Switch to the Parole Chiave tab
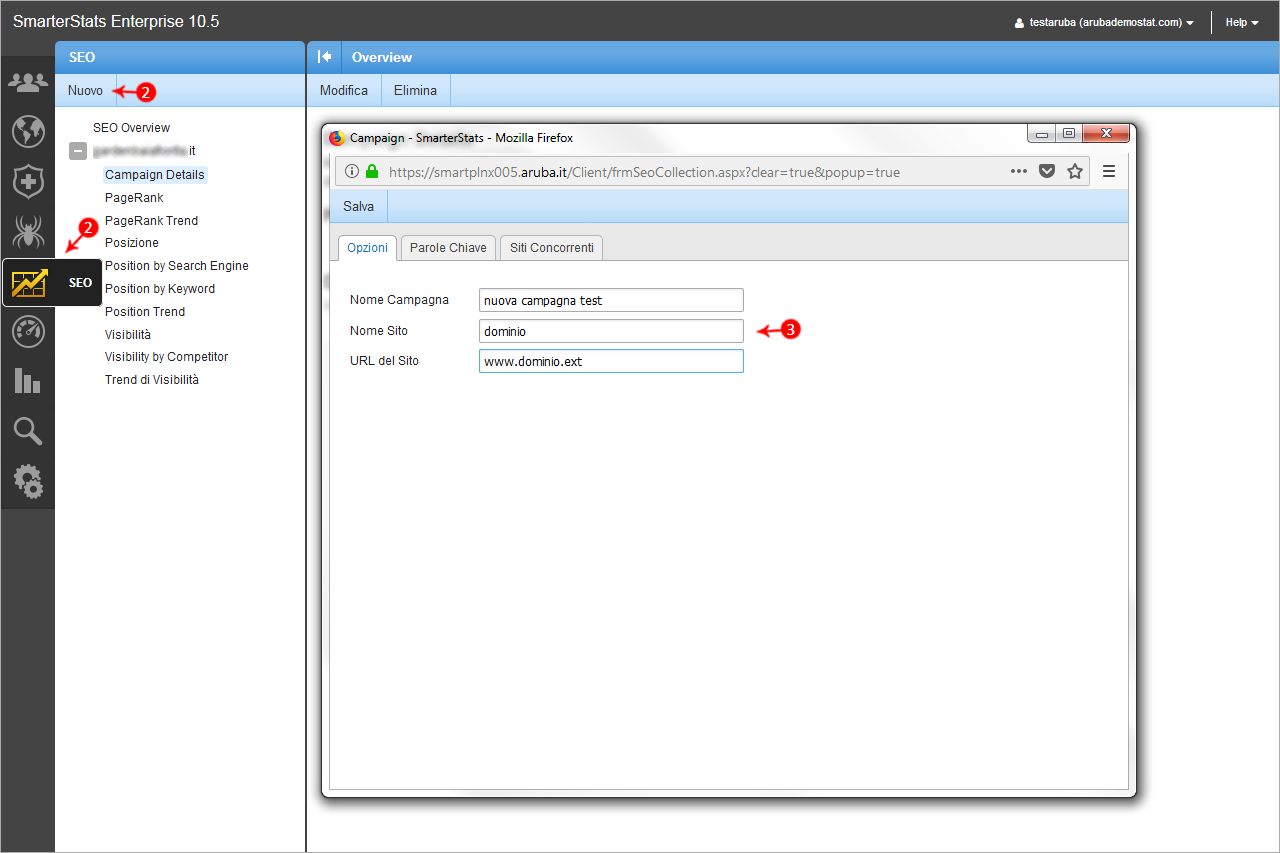This screenshot has height=853, width=1280. 448,248
